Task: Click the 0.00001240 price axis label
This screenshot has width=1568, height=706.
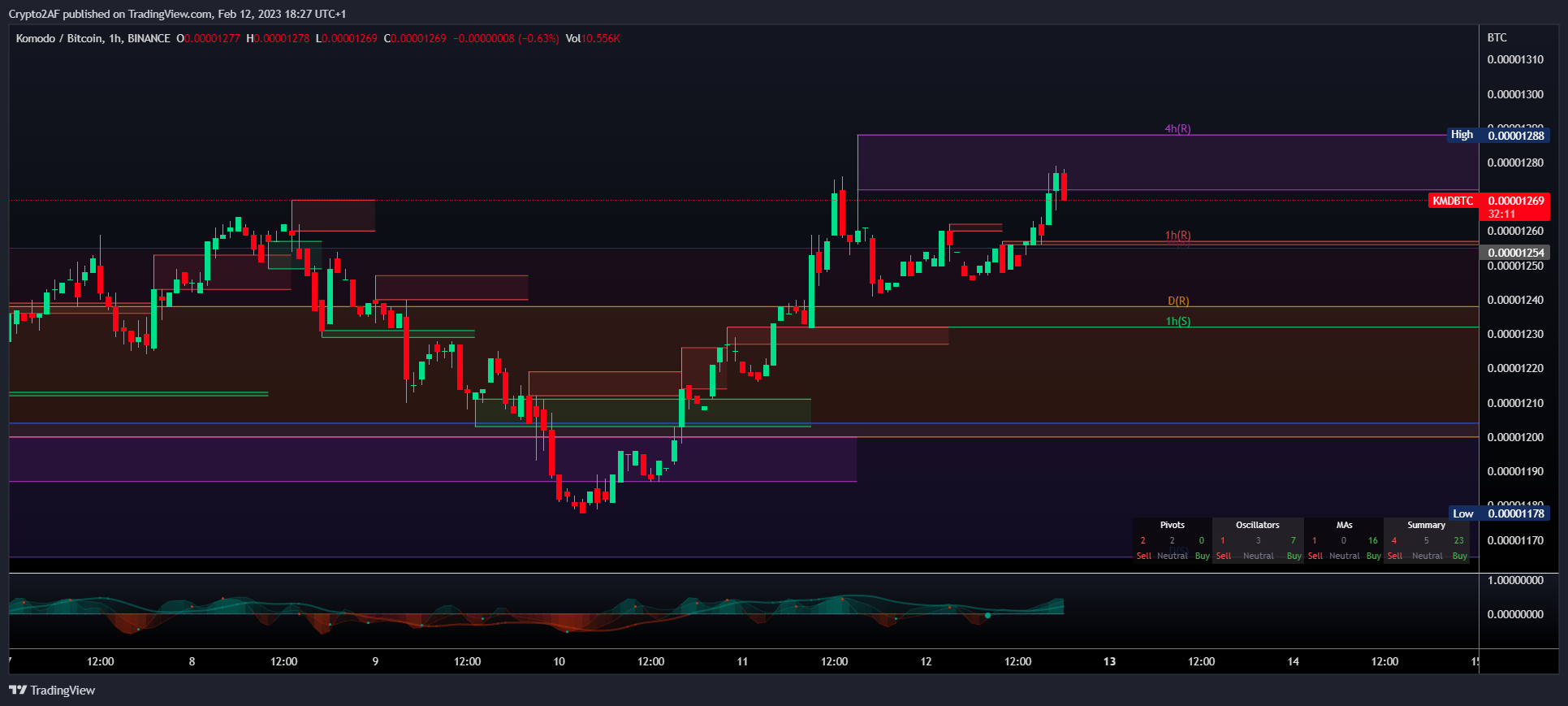Action: point(1515,300)
